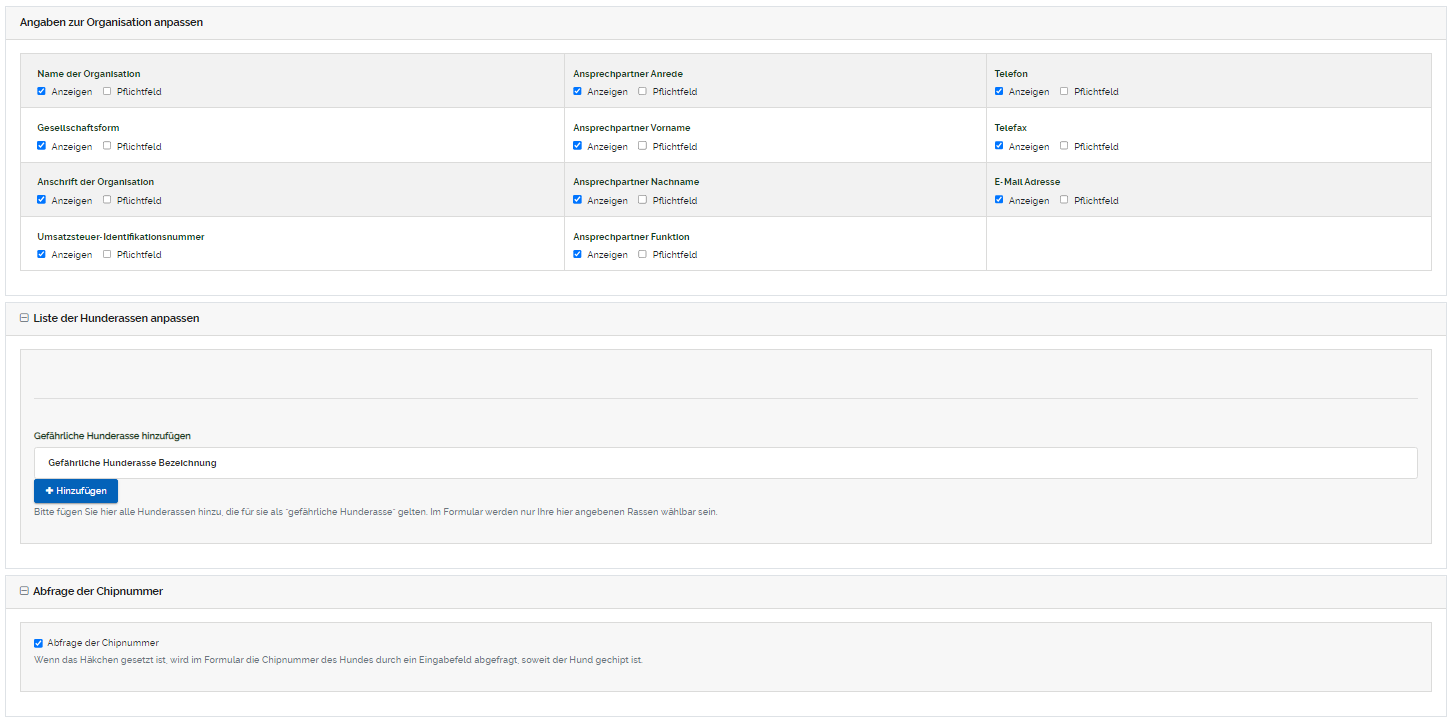
Task: Enable Pflichtfeld for Name der Organisation
Action: click(107, 91)
